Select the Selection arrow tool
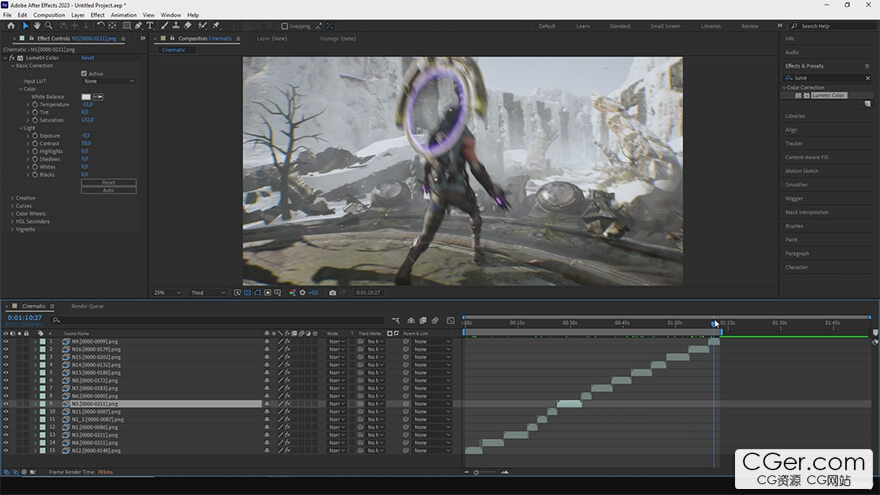Image resolution: width=880 pixels, height=495 pixels. tap(25, 26)
